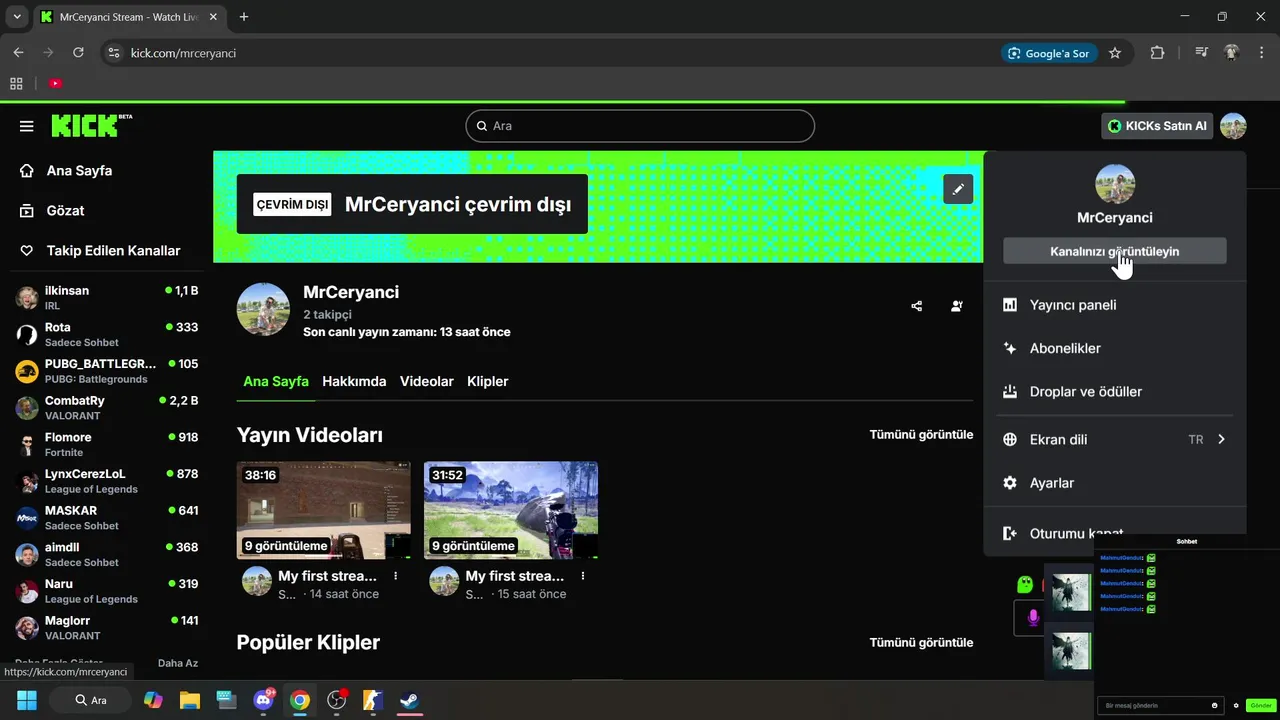Open options menu for 38:16 stream video
1280x720 pixels.
[x=396, y=576]
